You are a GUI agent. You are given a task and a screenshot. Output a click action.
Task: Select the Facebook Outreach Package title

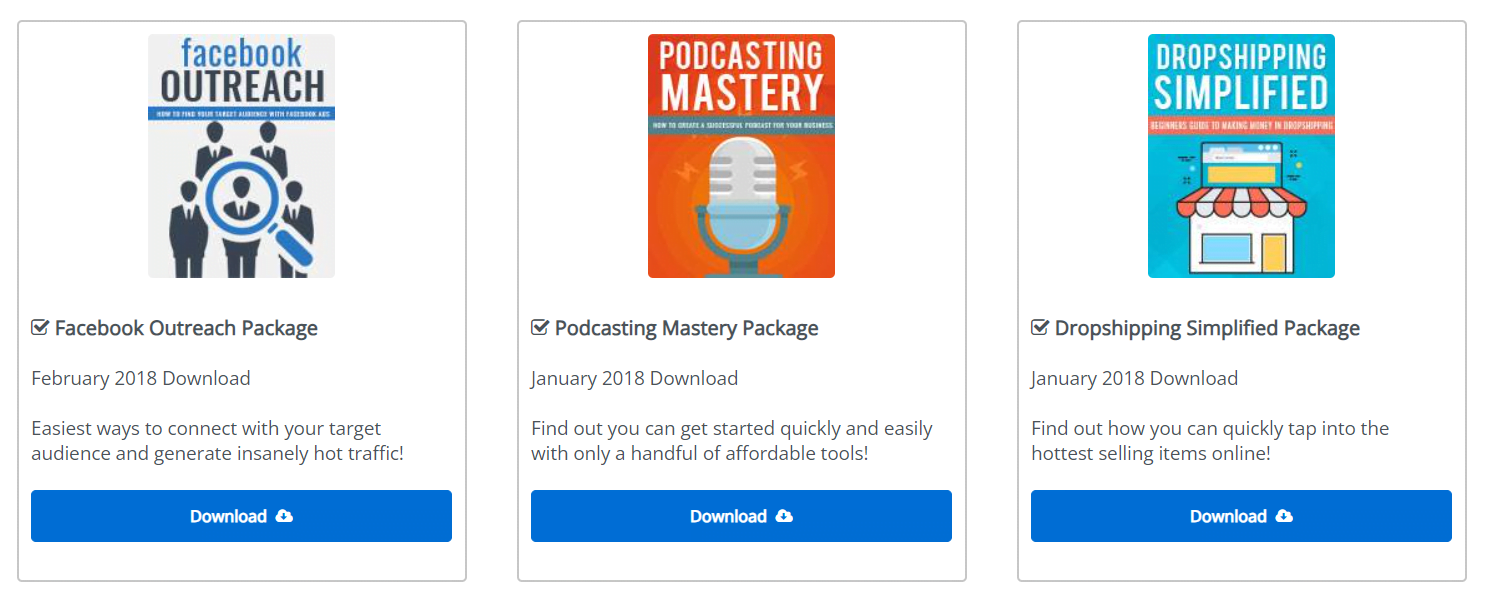[x=186, y=328]
